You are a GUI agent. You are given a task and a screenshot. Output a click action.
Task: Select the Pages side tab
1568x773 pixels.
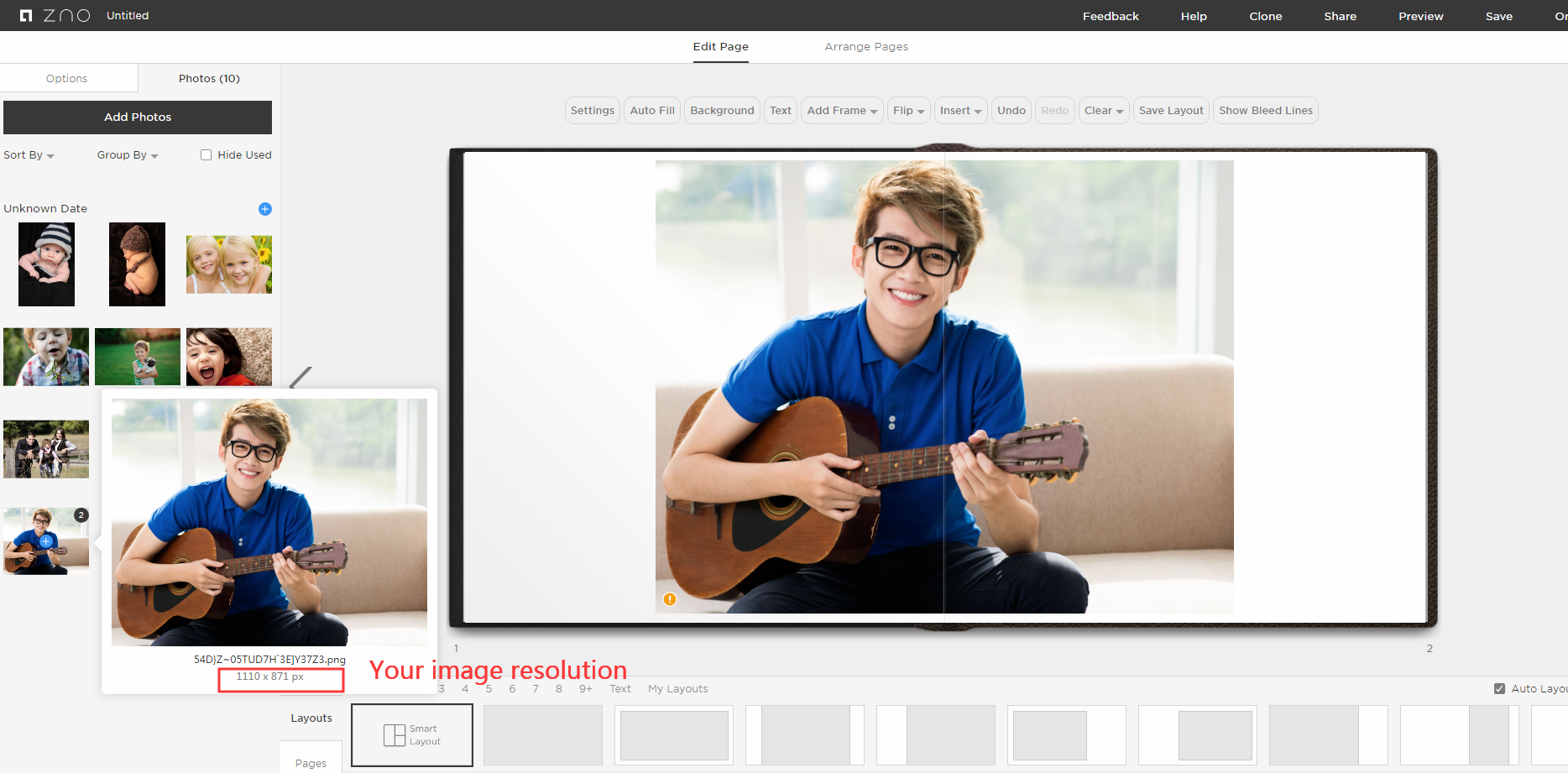coord(311,763)
